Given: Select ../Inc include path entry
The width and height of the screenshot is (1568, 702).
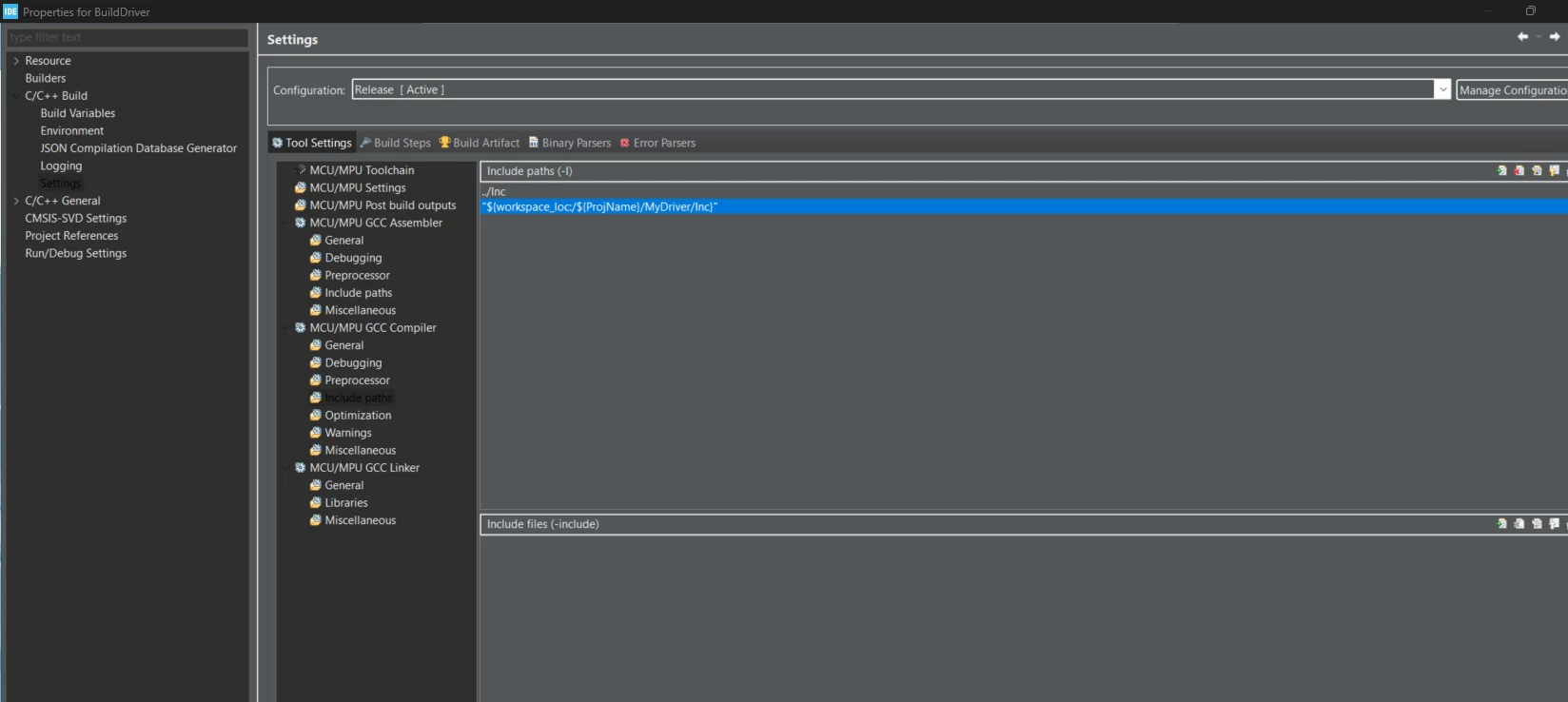Looking at the screenshot, I should (x=1024, y=191).
